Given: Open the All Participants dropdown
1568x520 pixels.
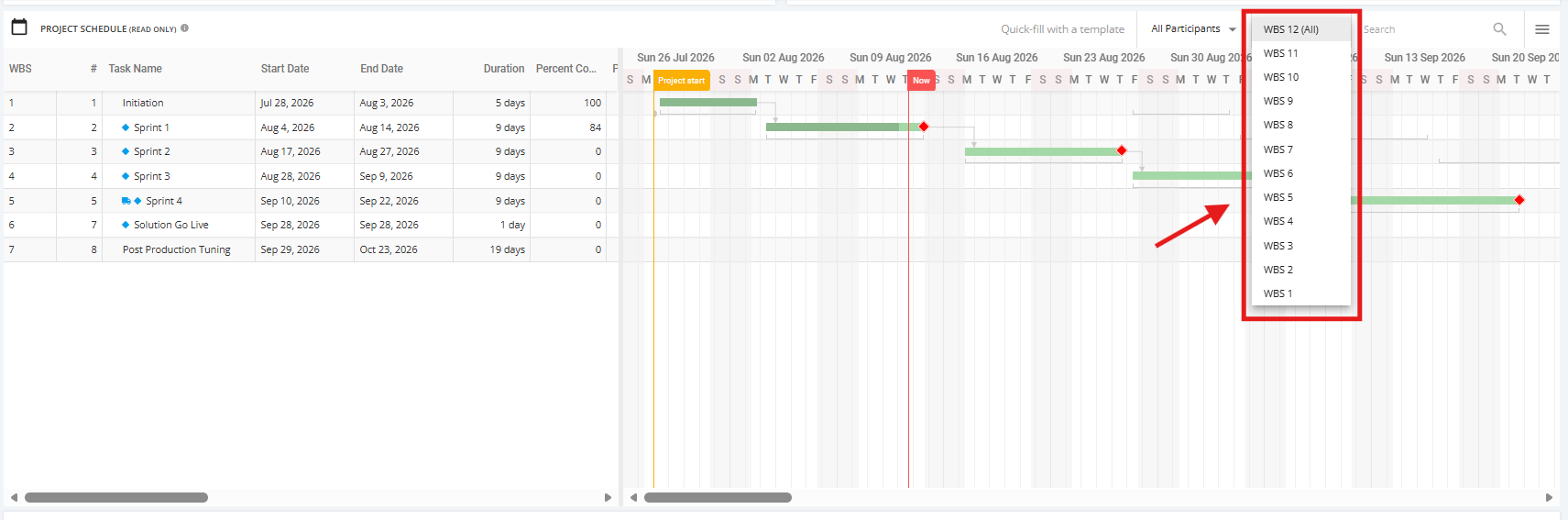Looking at the screenshot, I should pyautogui.click(x=1193, y=29).
